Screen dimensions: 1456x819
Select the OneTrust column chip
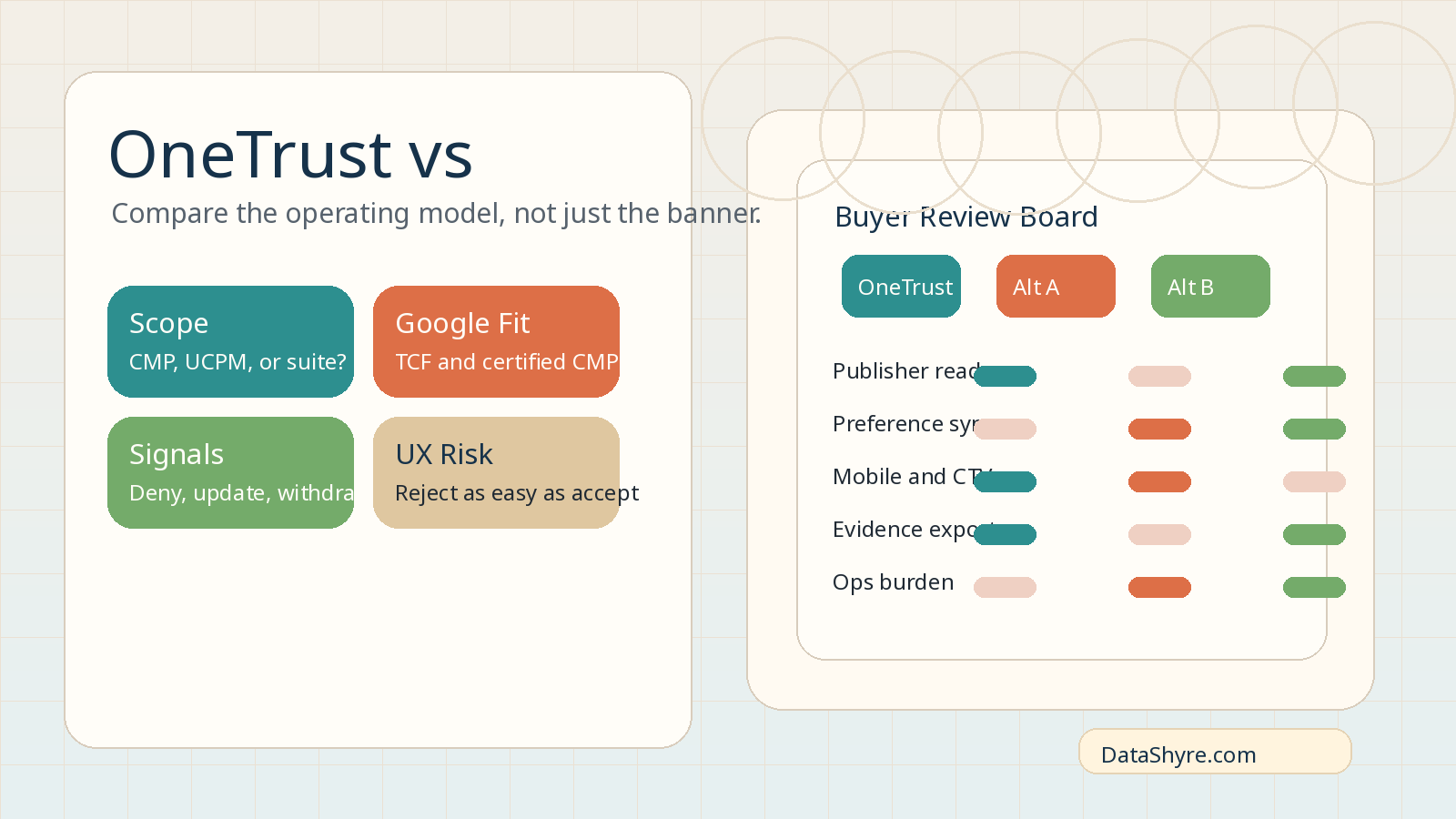901,286
